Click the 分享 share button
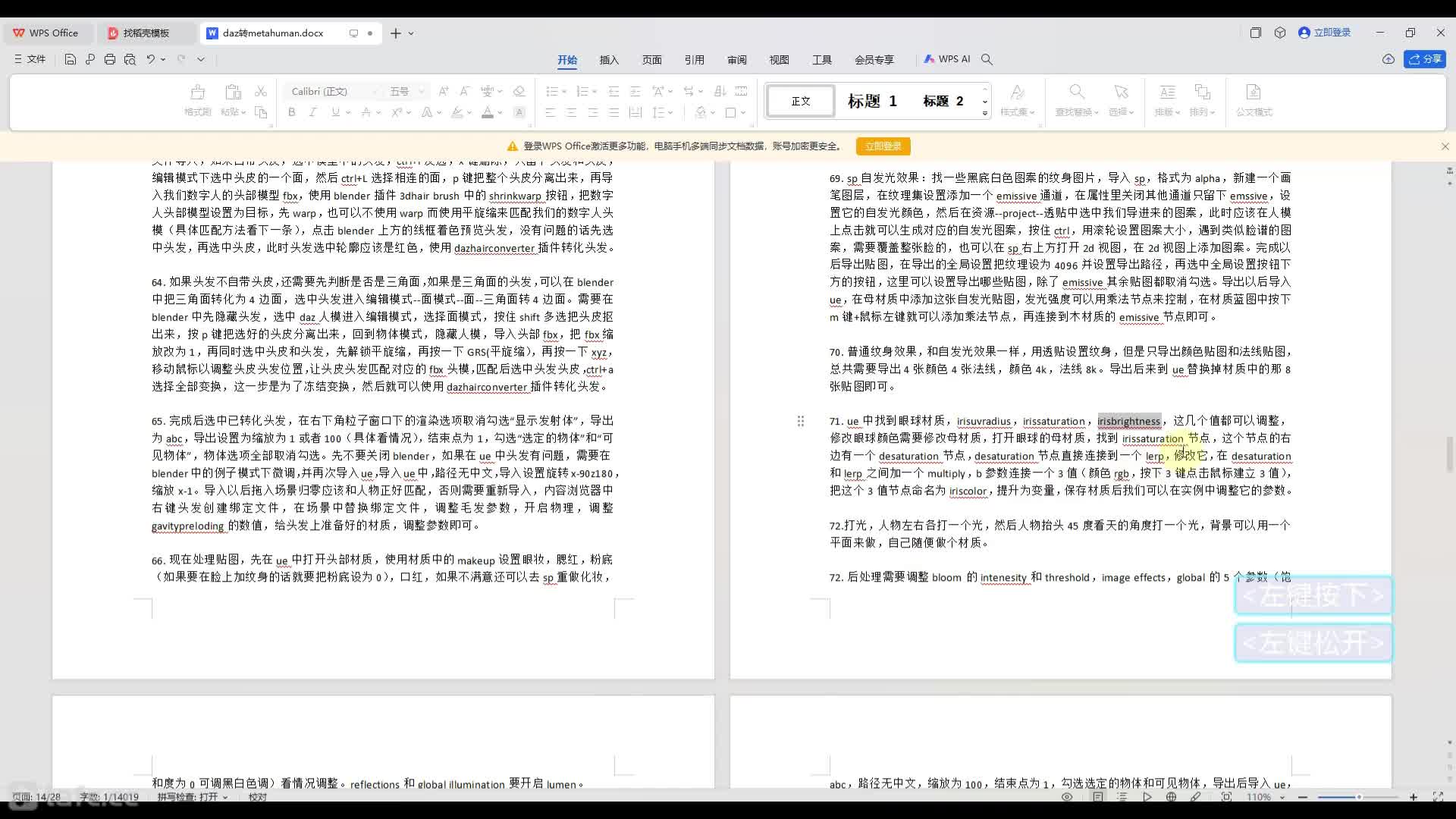1456x819 pixels. pyautogui.click(x=1425, y=59)
